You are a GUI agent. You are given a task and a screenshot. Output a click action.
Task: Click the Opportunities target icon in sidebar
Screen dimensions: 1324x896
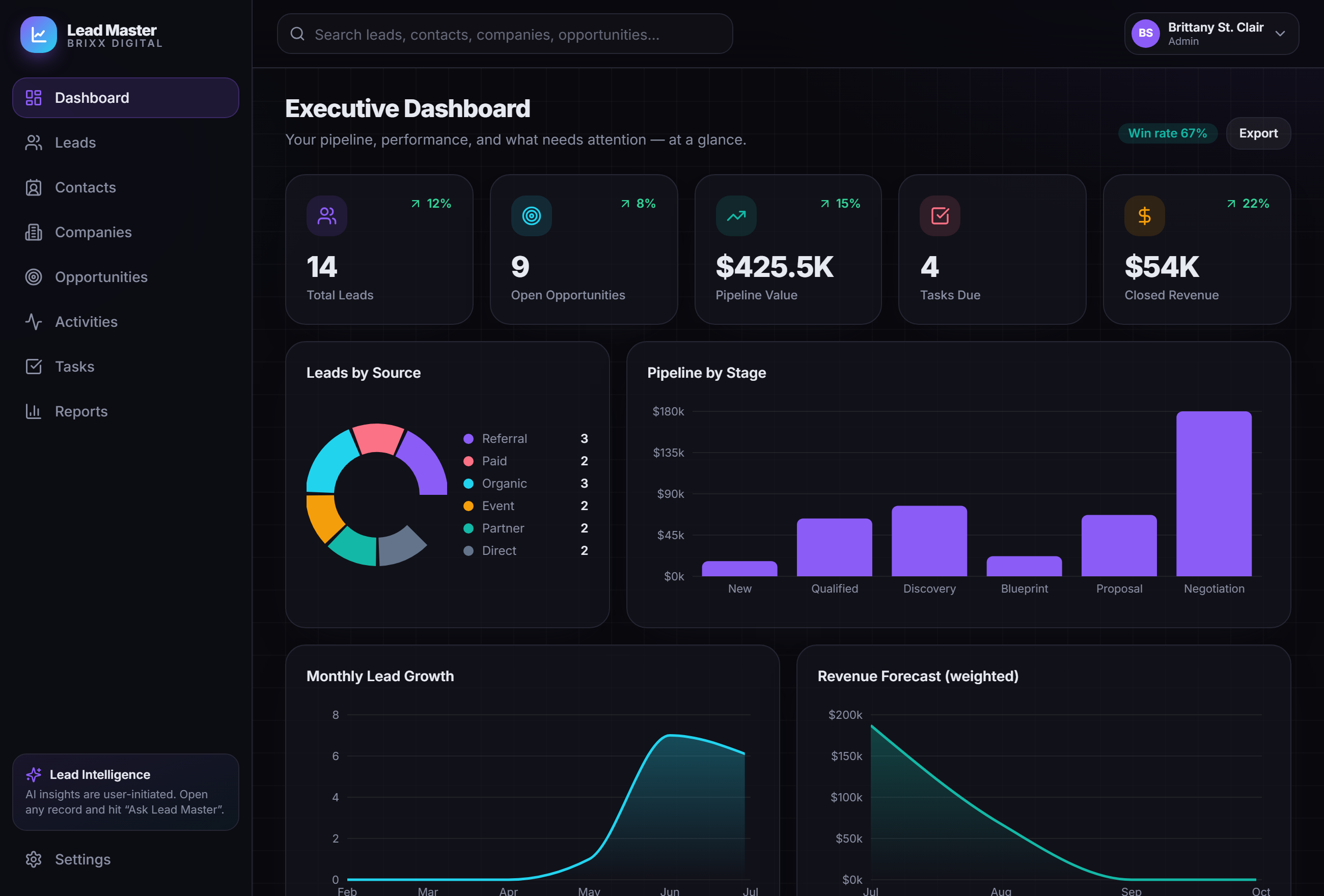pos(34,277)
